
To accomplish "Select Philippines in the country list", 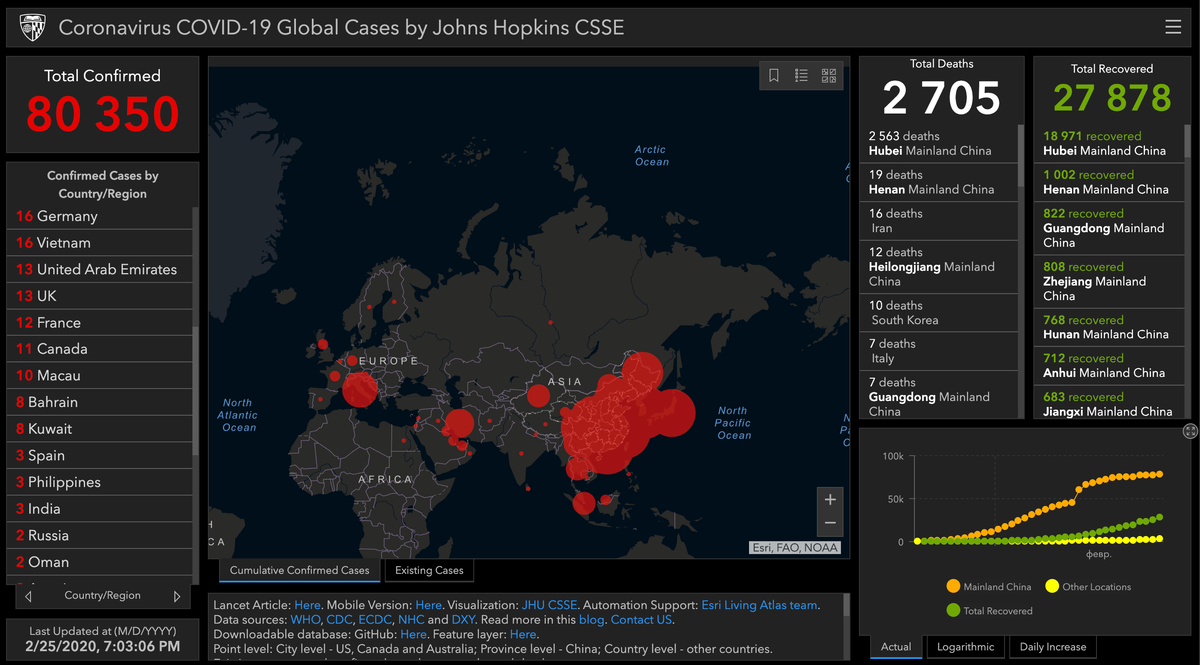I will 100,482.
